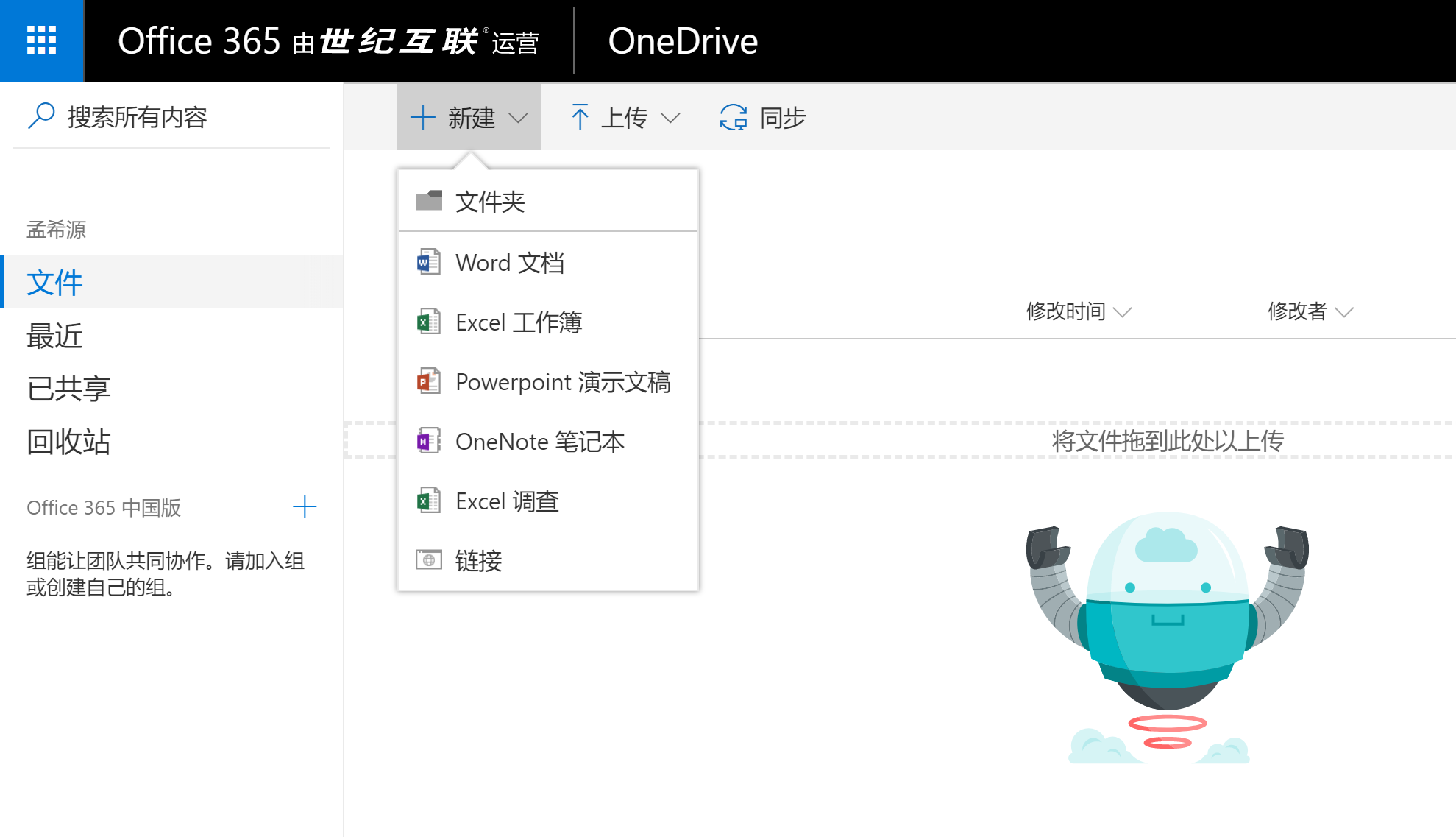Viewport: 1456px width, 837px height.
Task: Add a group with the plus icon
Action: click(x=305, y=506)
